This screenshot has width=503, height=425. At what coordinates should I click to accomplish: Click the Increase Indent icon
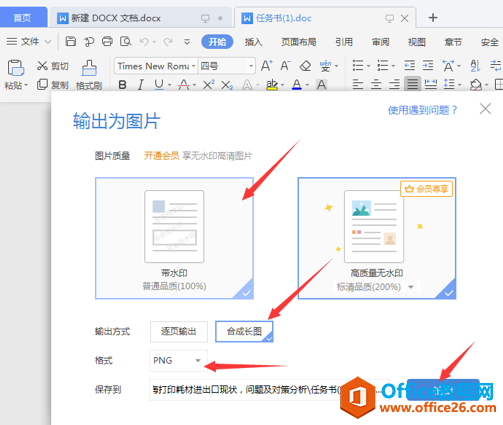428,65
